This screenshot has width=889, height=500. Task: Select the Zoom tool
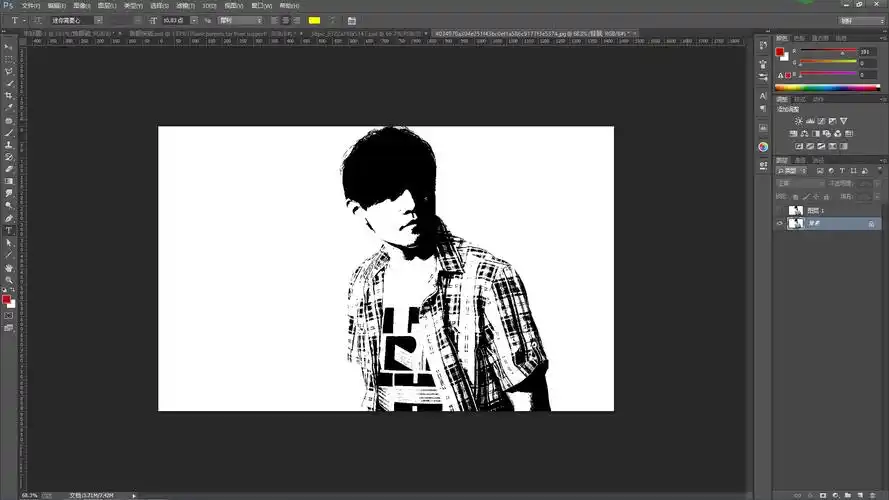pos(9,280)
